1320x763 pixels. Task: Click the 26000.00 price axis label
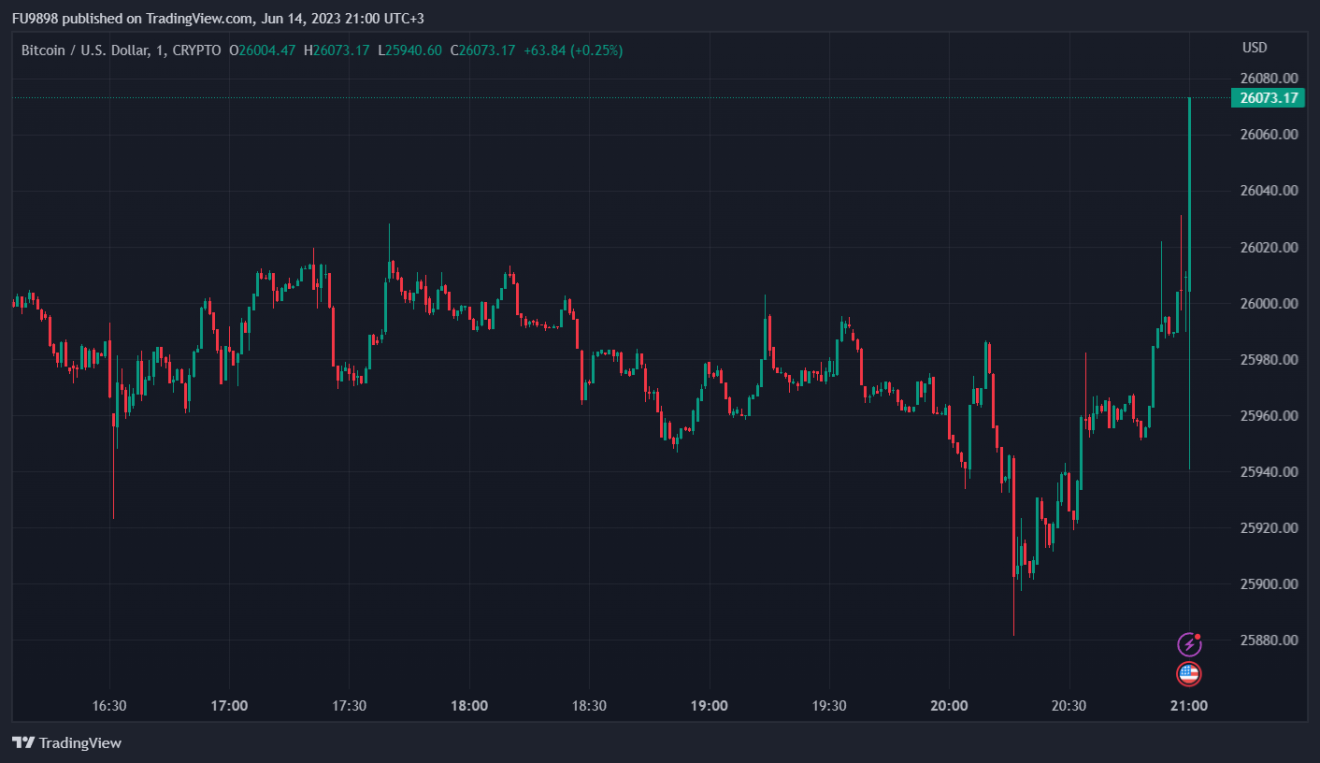[1268, 304]
